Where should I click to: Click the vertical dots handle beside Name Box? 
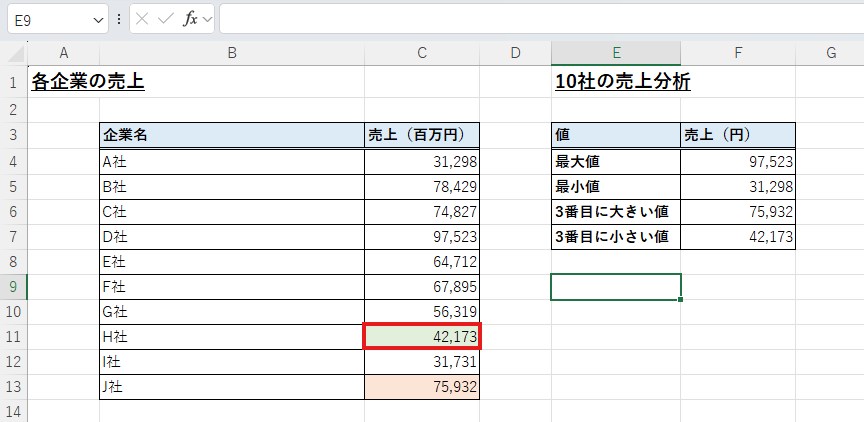pyautogui.click(x=120, y=19)
